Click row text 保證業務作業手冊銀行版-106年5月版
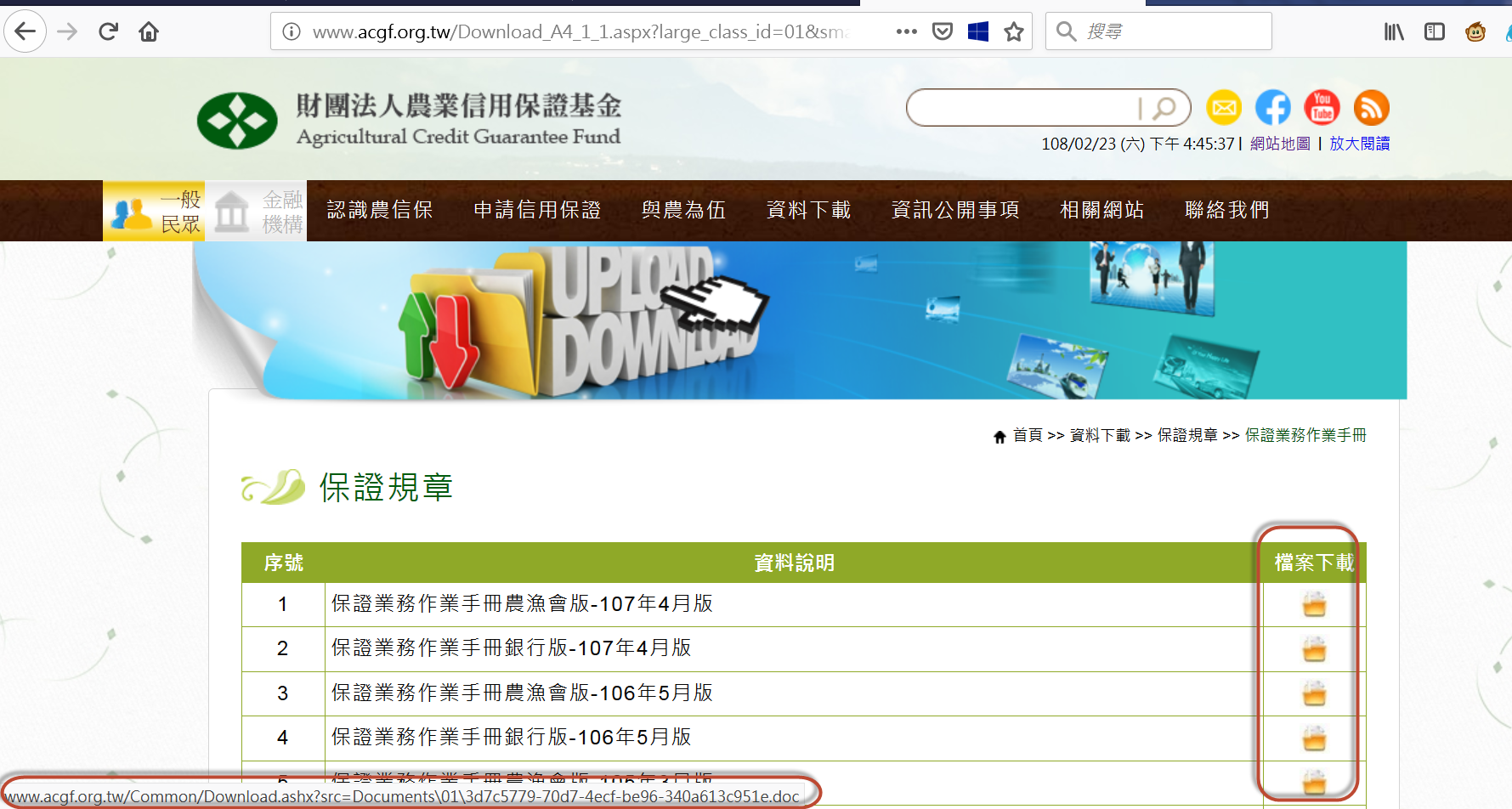This screenshot has height=809, width=1512. pos(511,738)
